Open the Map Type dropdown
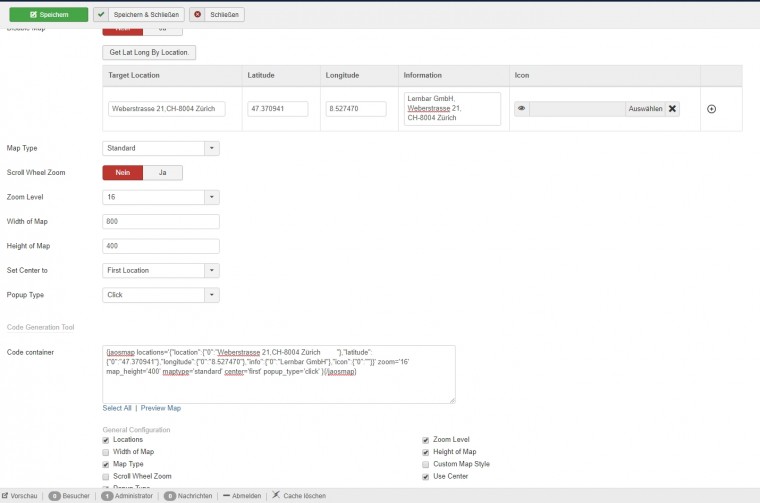The width and height of the screenshot is (760, 503). [160, 148]
